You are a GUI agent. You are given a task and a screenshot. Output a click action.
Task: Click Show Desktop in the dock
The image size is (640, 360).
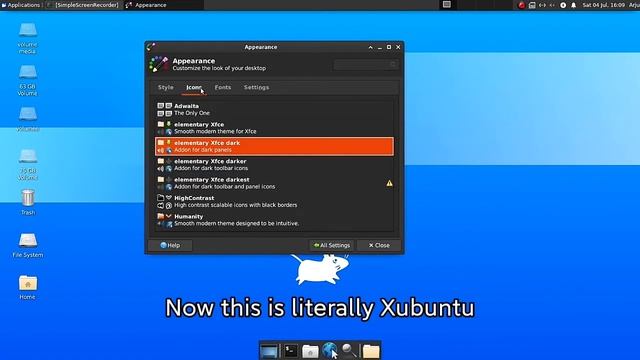pyautogui.click(x=269, y=351)
